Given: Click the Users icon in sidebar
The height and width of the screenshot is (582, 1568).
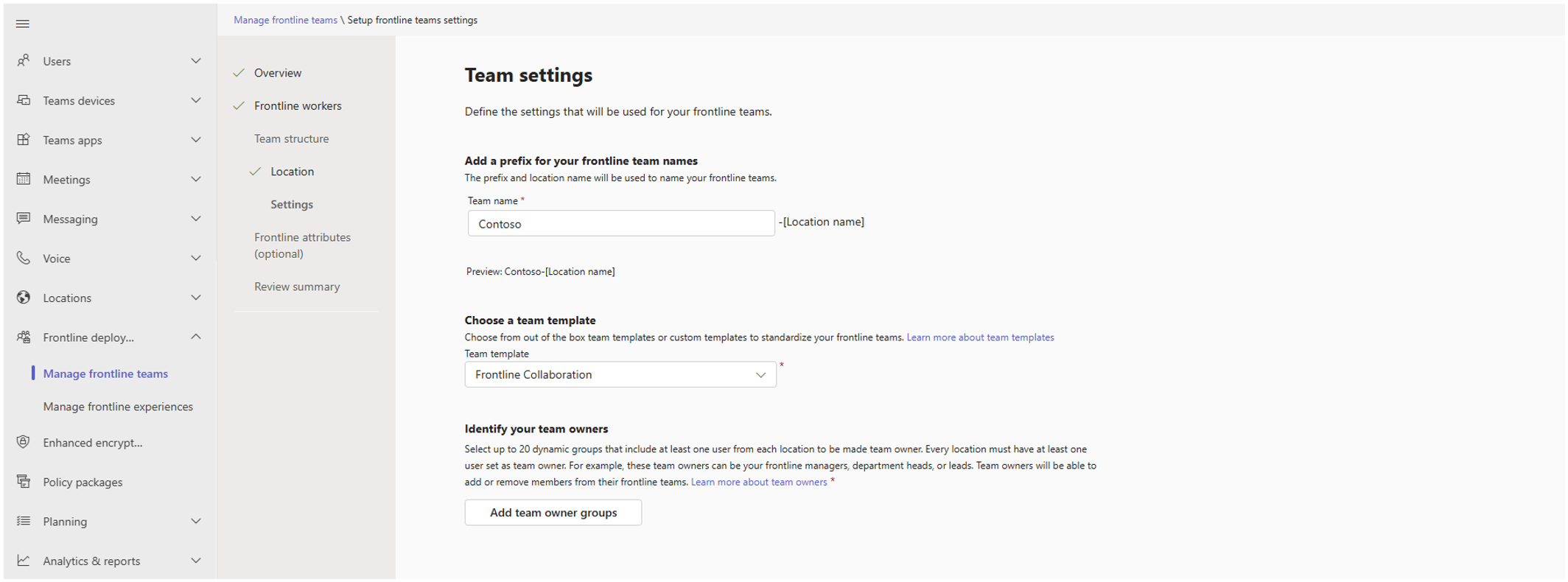Looking at the screenshot, I should (x=24, y=60).
